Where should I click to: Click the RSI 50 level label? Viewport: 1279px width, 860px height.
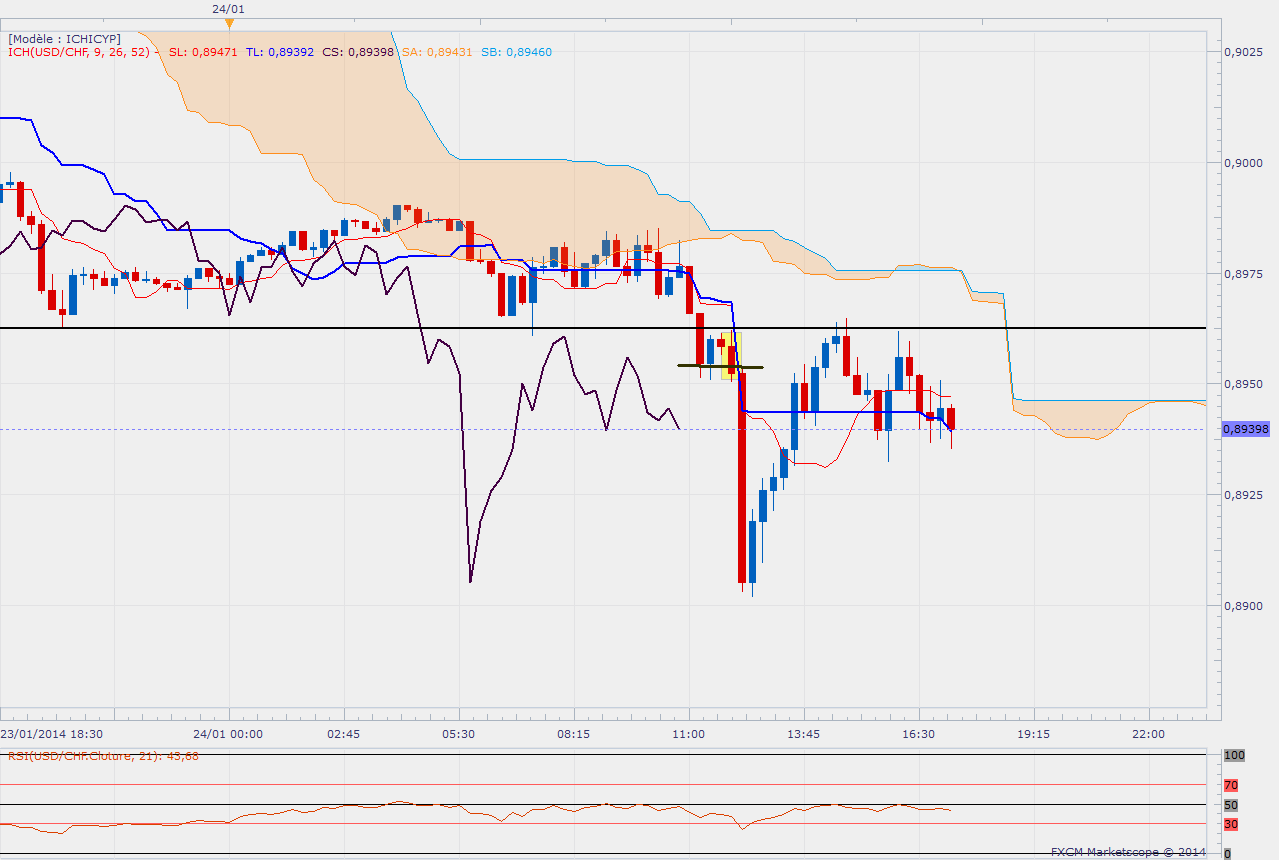tap(1232, 805)
